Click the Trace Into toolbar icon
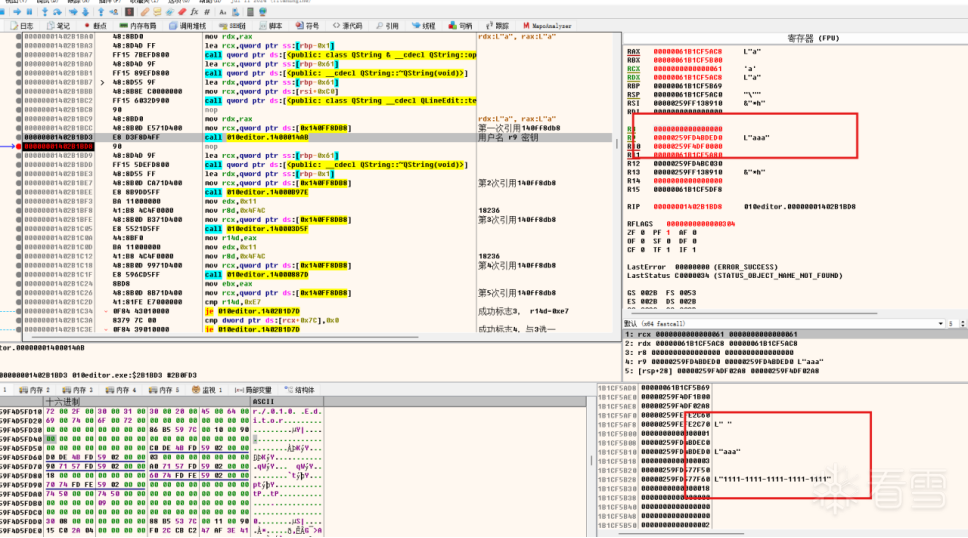Screen dimensions: 968x538 (x=73, y=12)
